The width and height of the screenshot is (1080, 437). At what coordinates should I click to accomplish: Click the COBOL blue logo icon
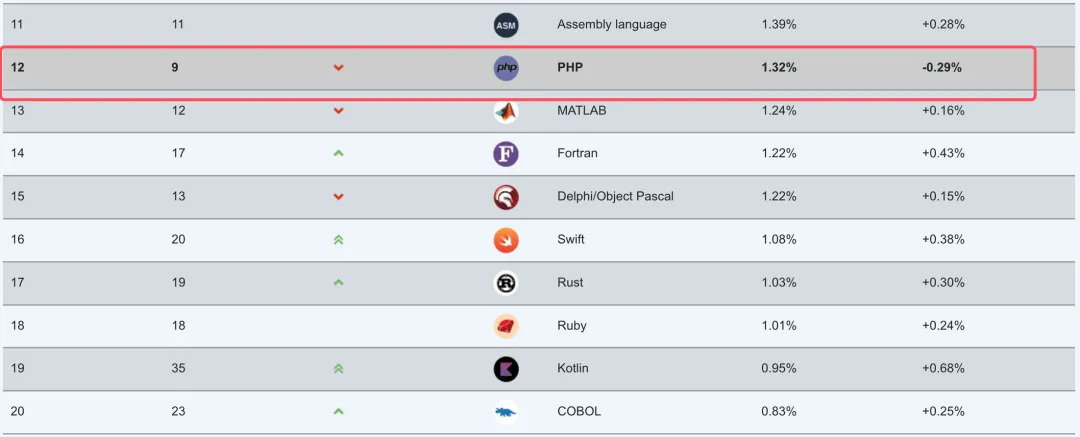(x=506, y=412)
